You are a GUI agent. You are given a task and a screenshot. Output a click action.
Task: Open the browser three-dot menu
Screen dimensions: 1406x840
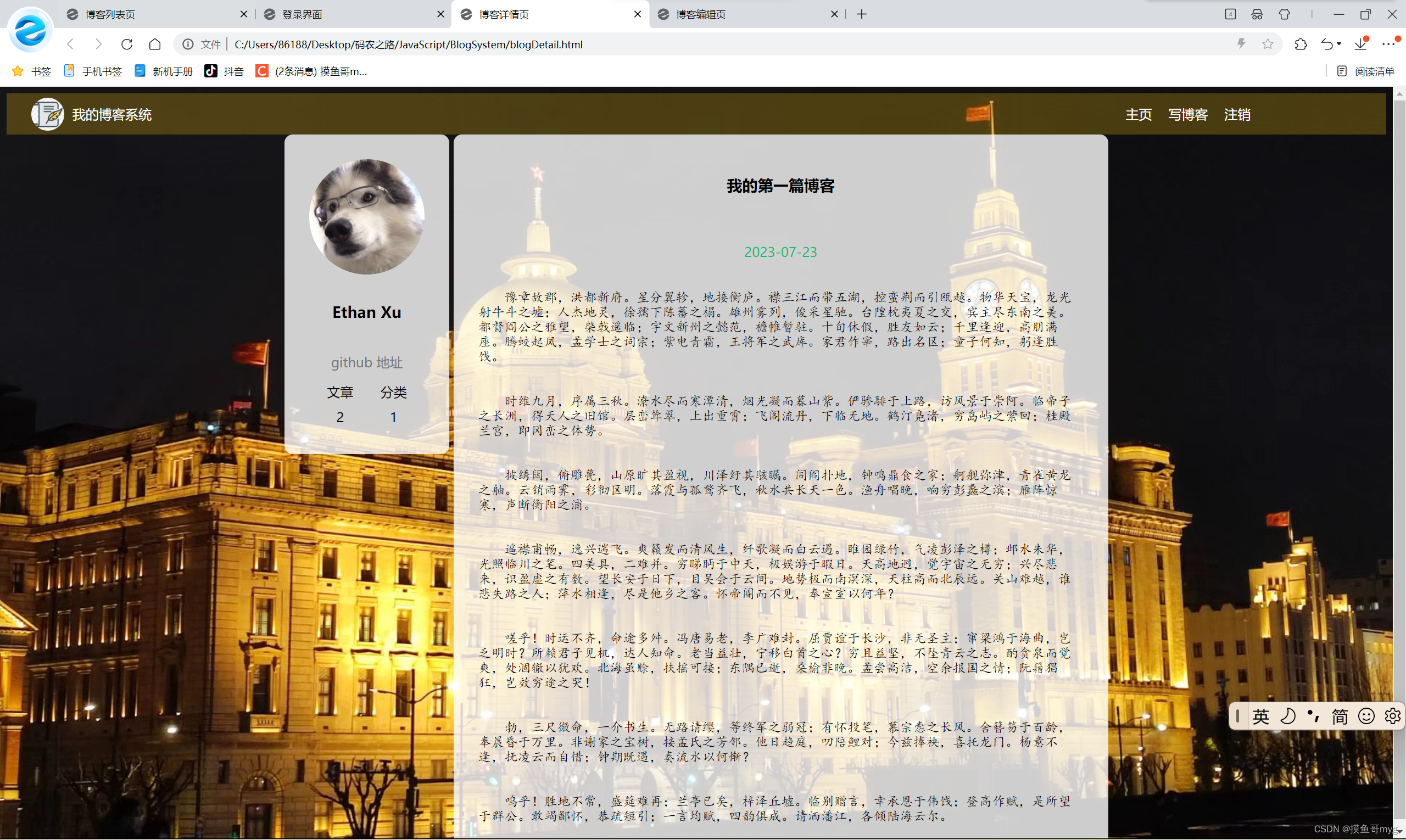1389,44
